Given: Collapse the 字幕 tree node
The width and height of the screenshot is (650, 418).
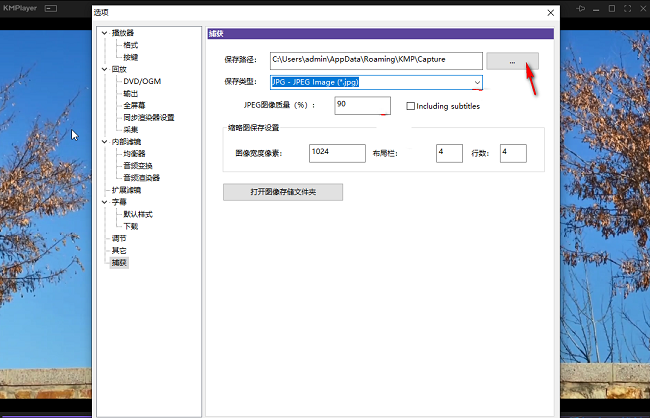Looking at the screenshot, I should [104, 202].
